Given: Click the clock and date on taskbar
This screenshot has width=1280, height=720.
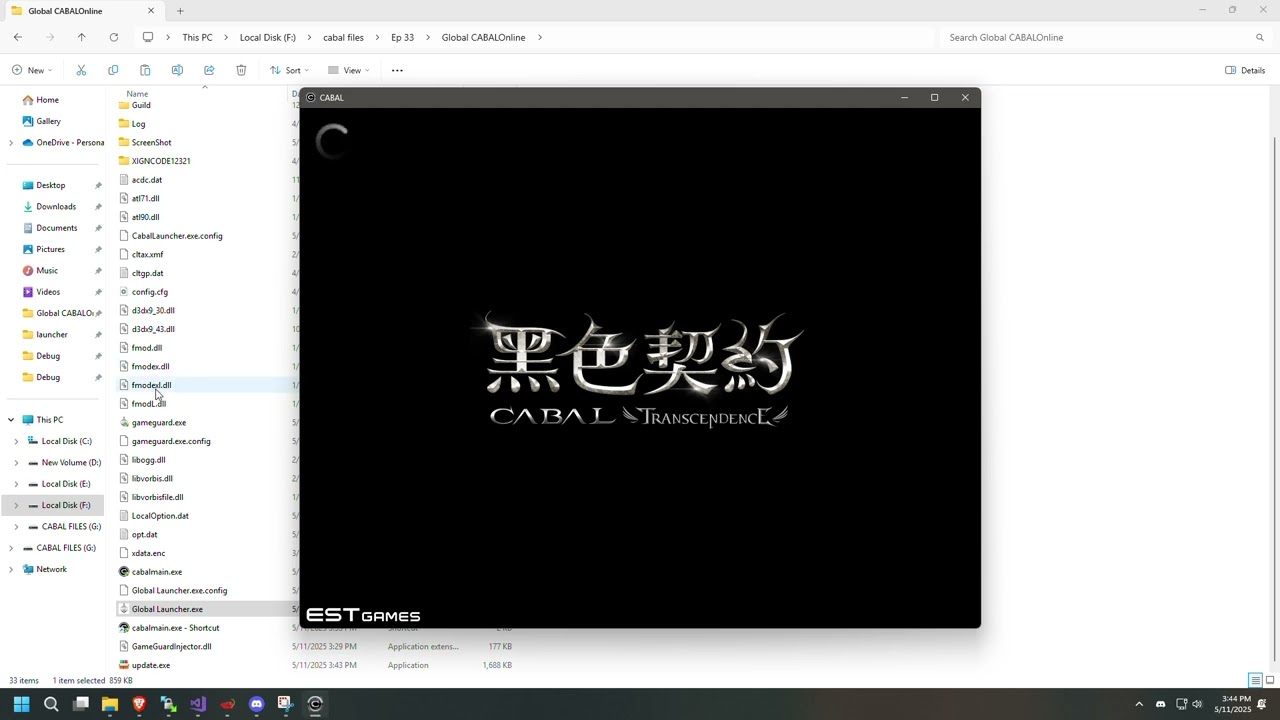Looking at the screenshot, I should click(x=1233, y=704).
